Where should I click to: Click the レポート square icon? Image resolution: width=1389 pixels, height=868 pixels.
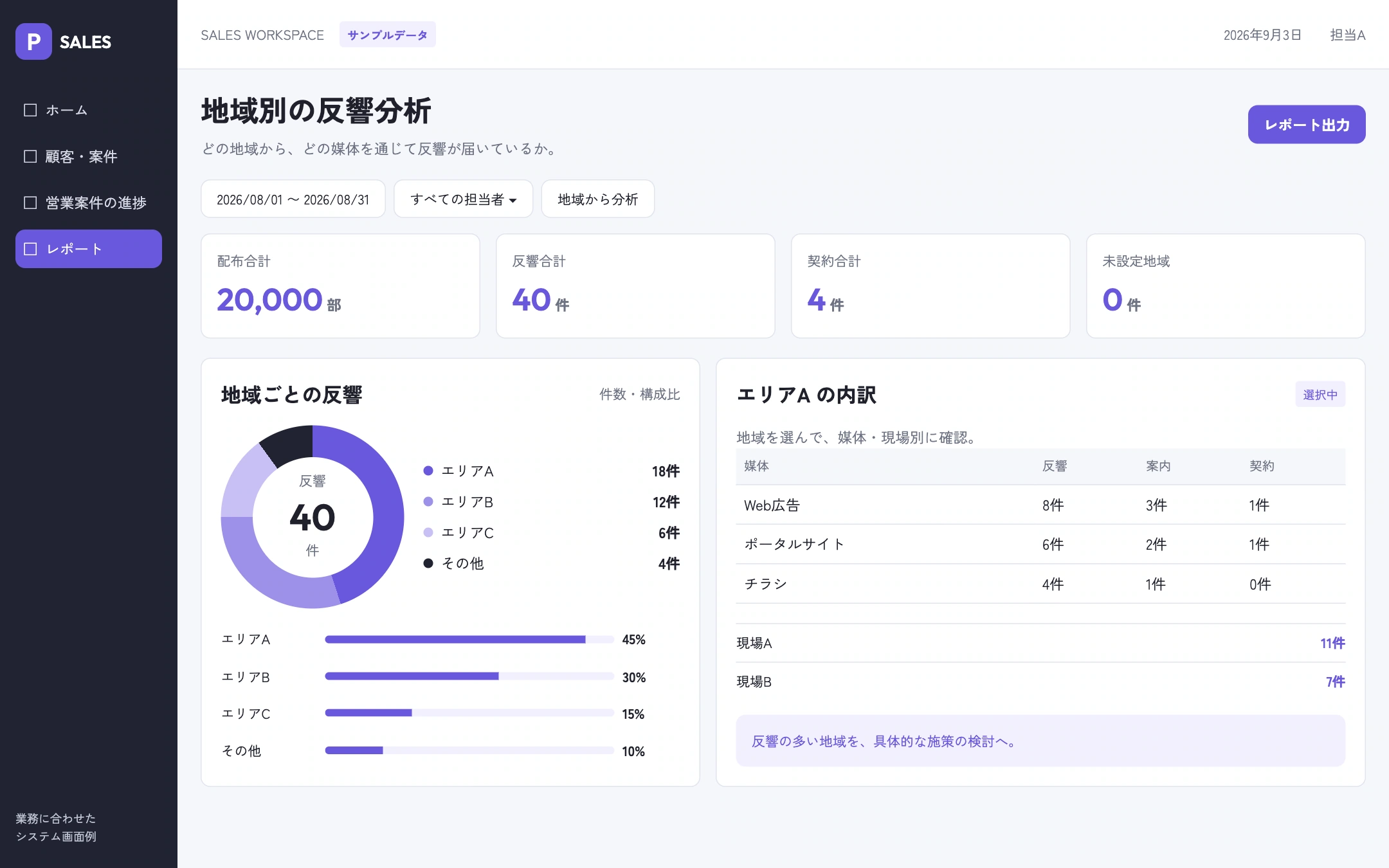[x=30, y=249]
